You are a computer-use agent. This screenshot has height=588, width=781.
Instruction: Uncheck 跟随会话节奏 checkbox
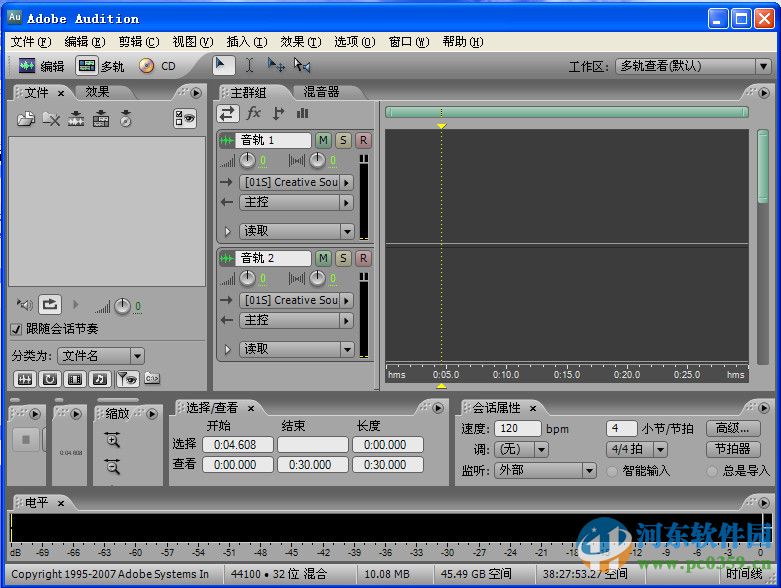coord(16,329)
